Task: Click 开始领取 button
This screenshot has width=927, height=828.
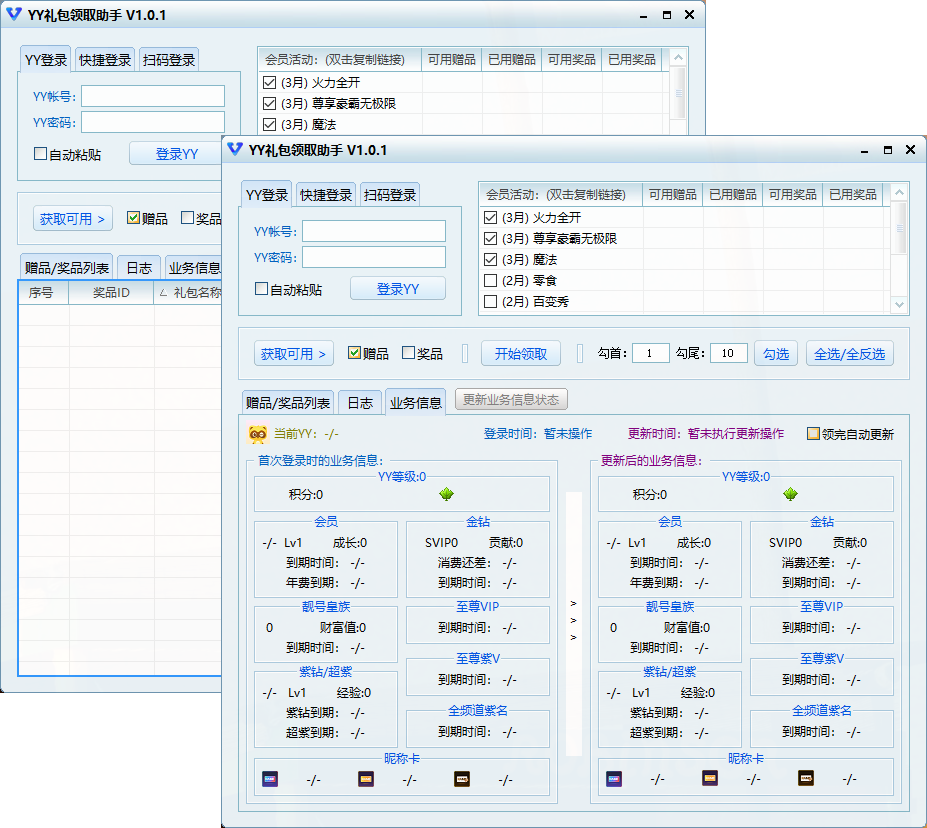Action: coord(521,353)
